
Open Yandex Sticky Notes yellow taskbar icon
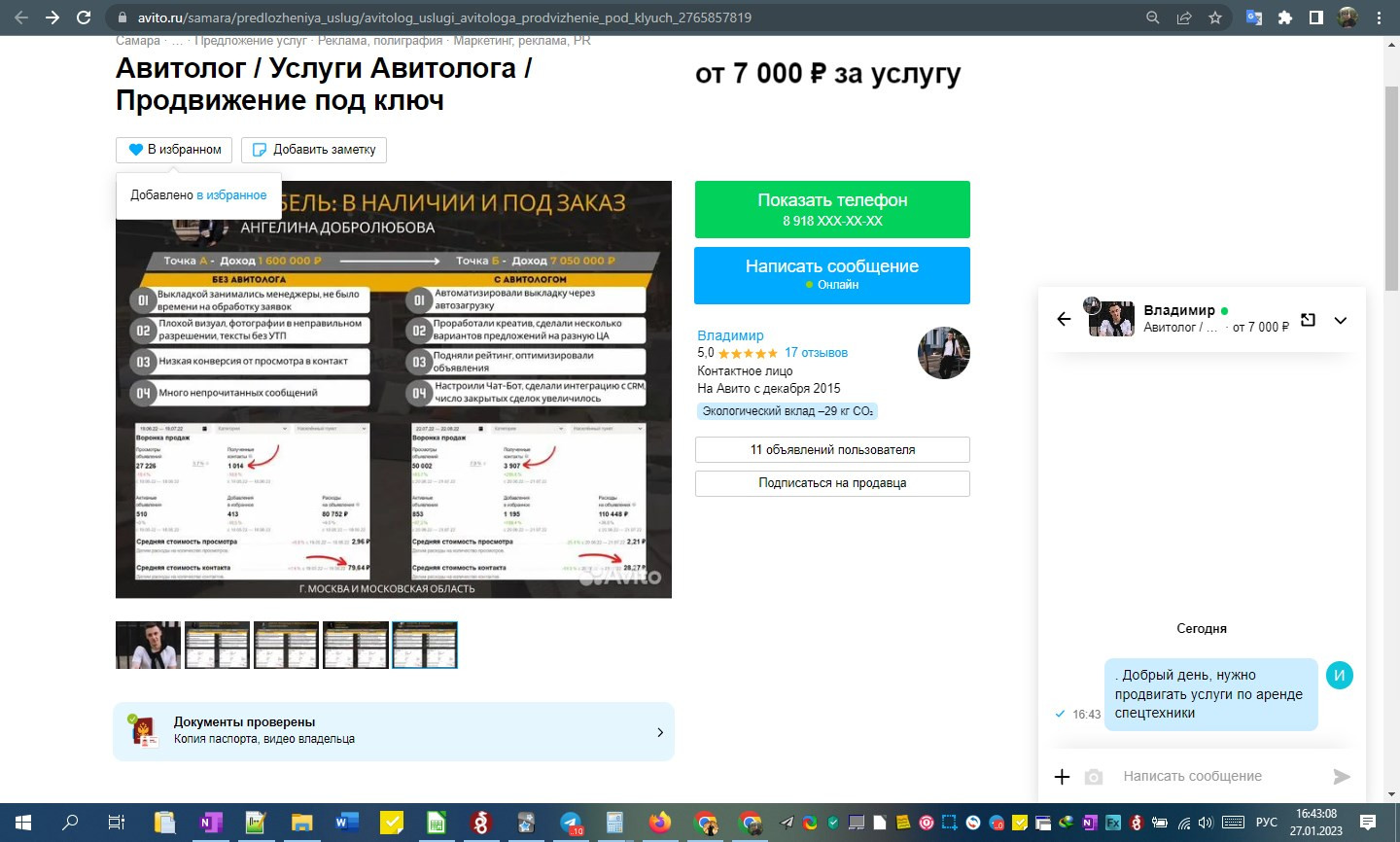pyautogui.click(x=392, y=823)
